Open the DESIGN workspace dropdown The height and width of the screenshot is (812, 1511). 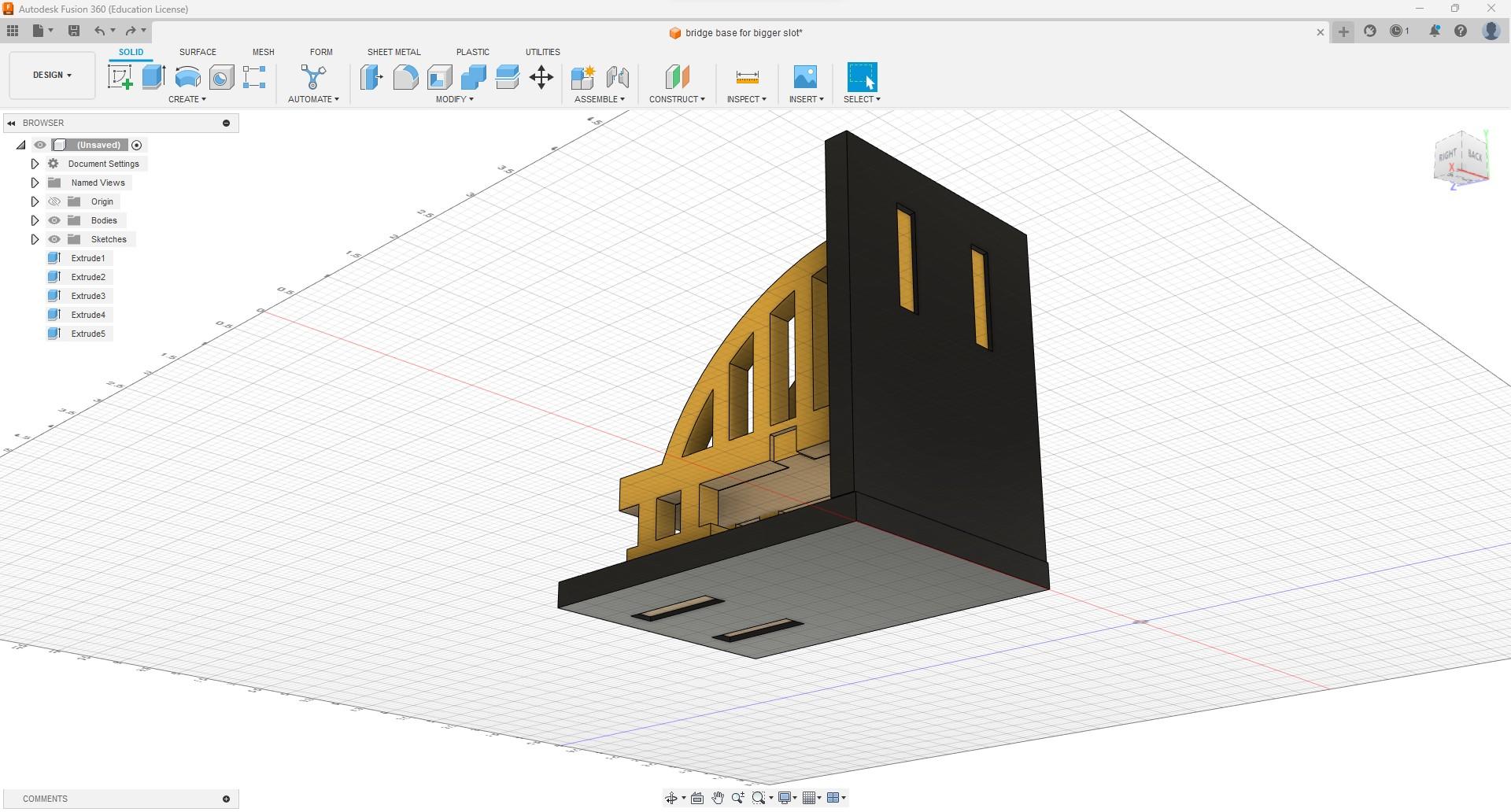point(52,76)
